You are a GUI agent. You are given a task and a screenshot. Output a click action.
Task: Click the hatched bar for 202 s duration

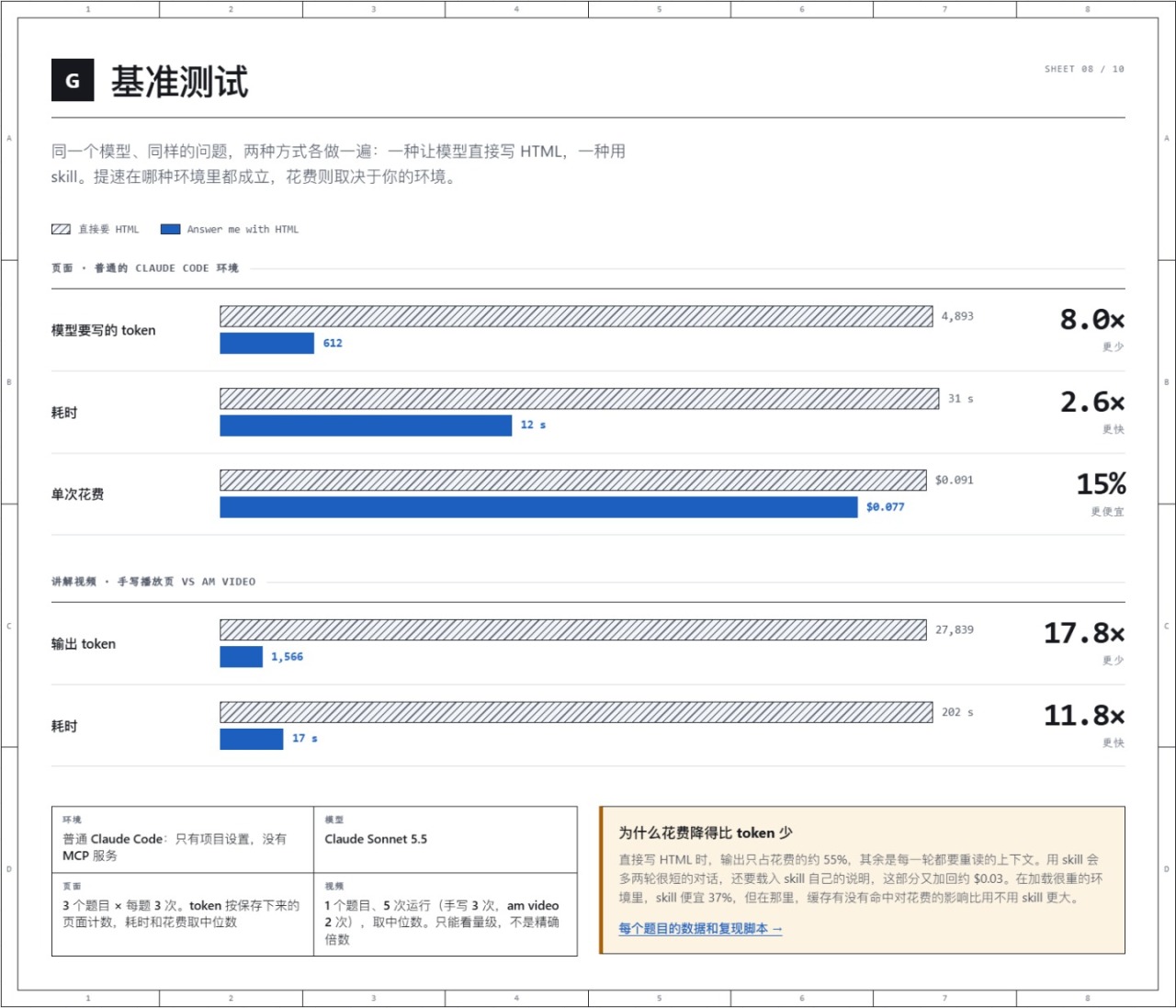click(576, 712)
